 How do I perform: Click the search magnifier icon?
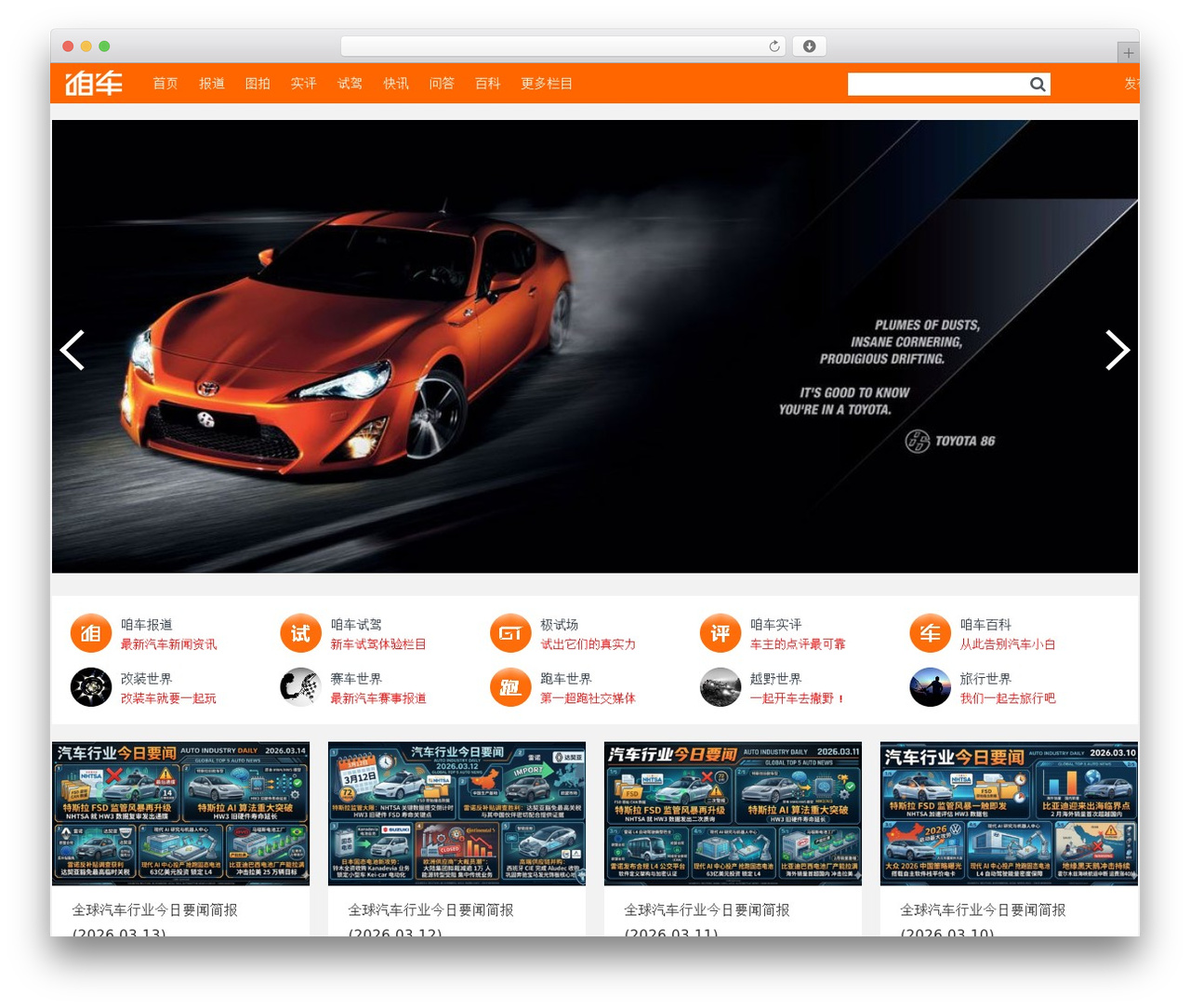click(1038, 85)
